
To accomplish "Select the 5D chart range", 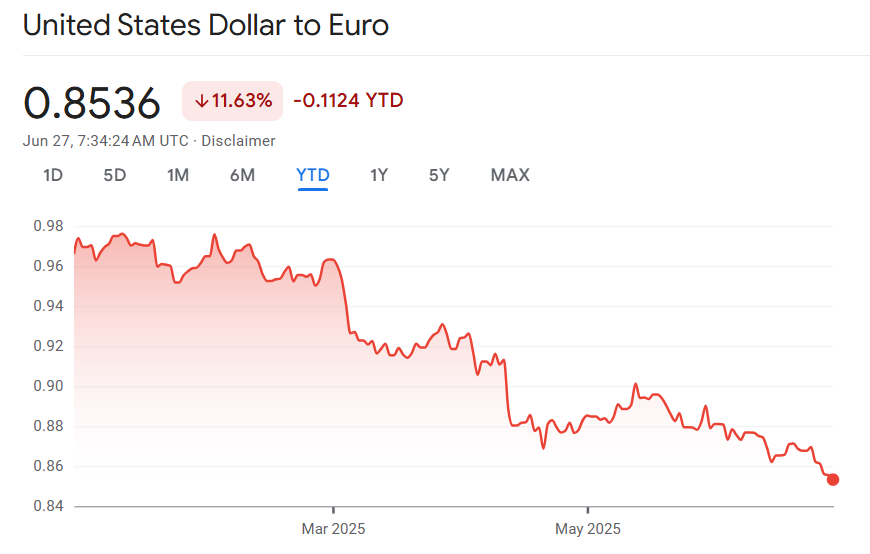I will point(115,176).
